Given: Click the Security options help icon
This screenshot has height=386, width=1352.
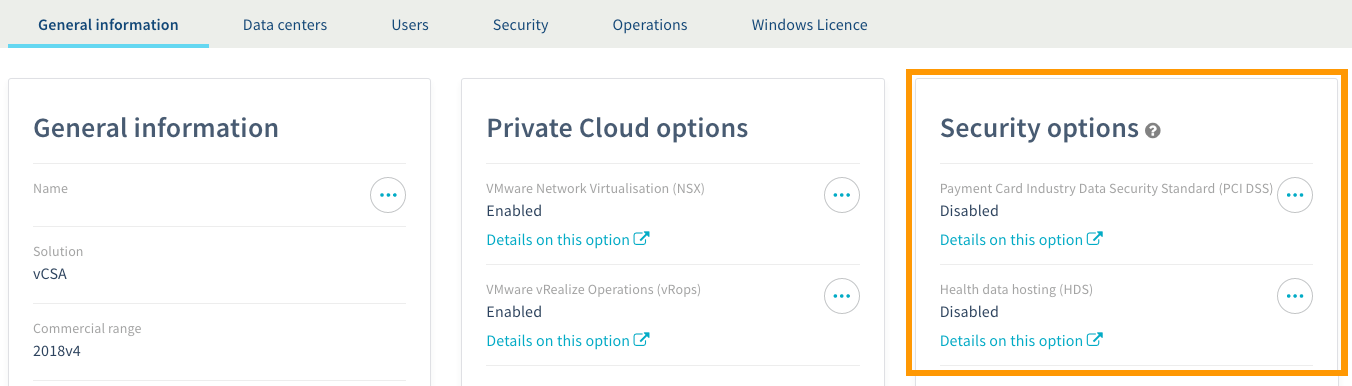Looking at the screenshot, I should [x=1153, y=130].
